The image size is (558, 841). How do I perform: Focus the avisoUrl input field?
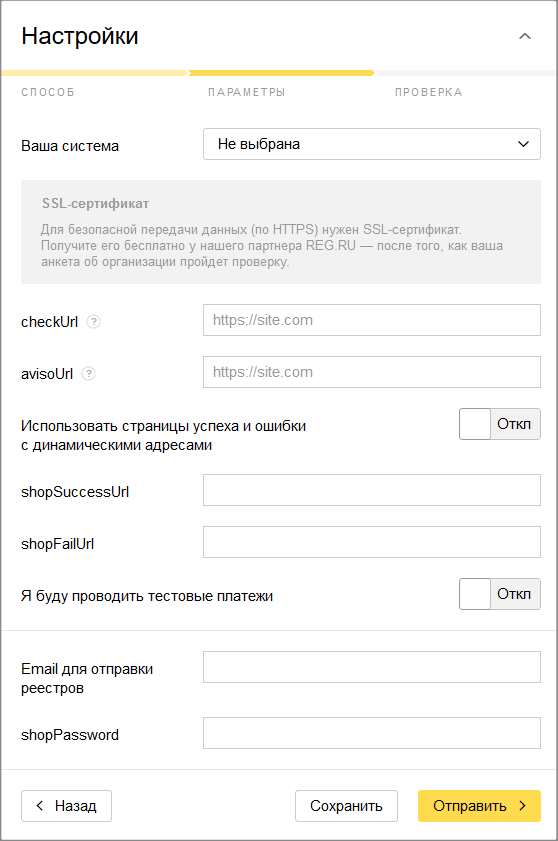pos(372,372)
